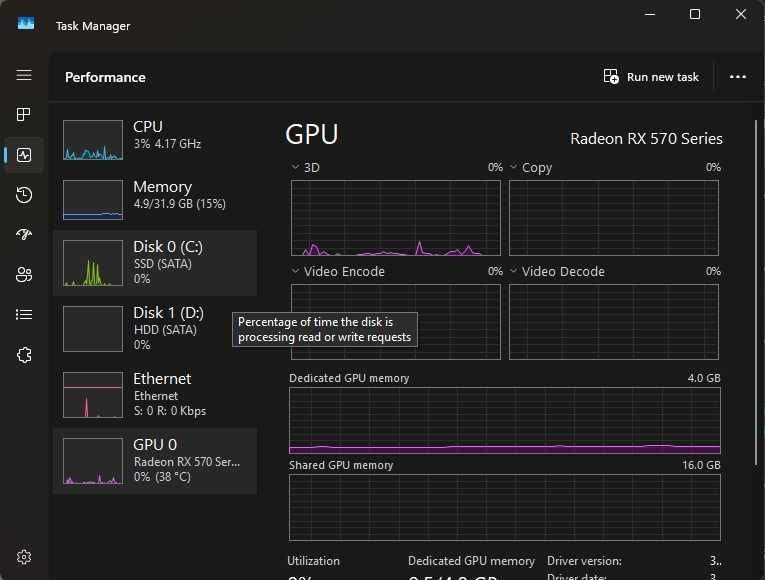Select the Ethernet performance item
The image size is (765, 580).
click(155, 395)
